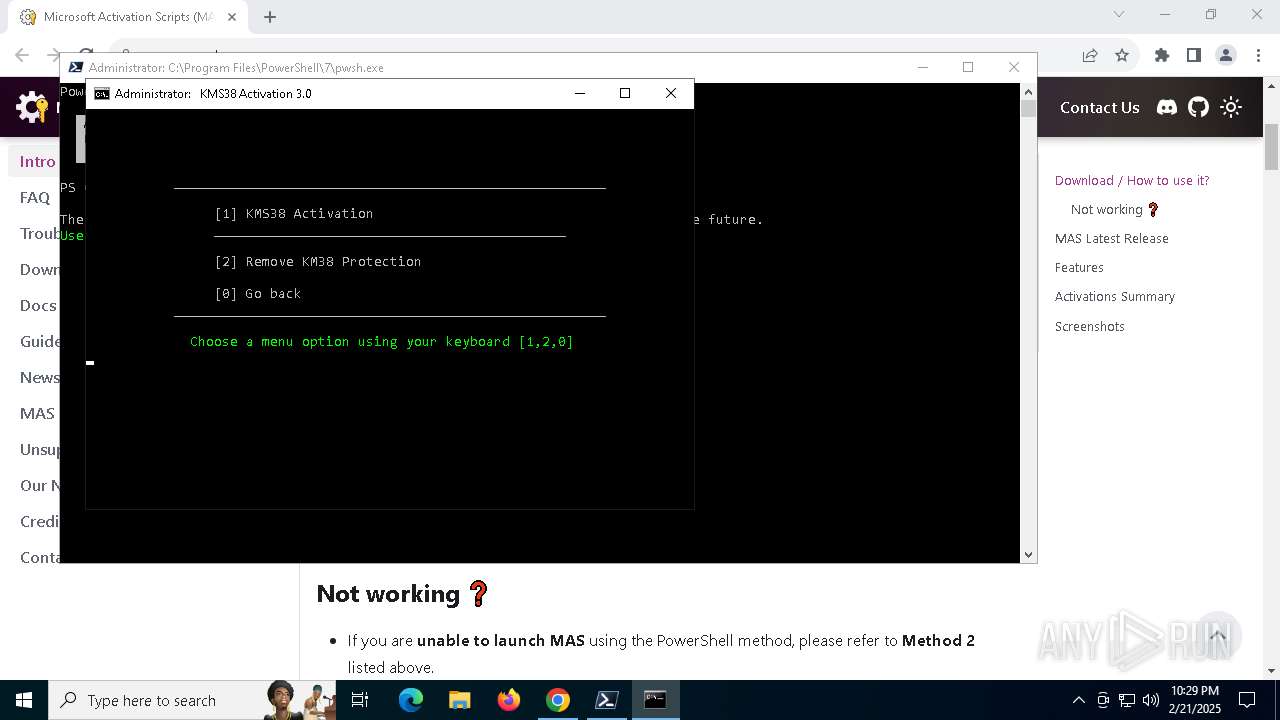Share this page icon in address bar
This screenshot has height=720, width=1280.
click(1090, 55)
